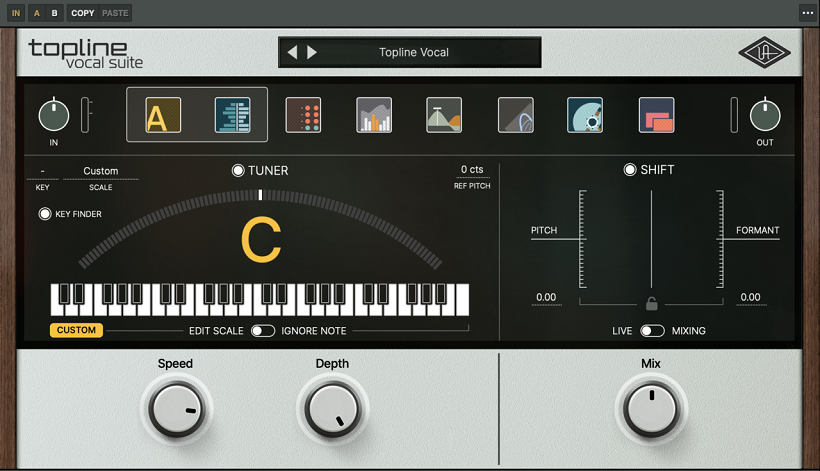The image size is (820, 471).
Task: Select the B preset state
Action: pos(54,13)
